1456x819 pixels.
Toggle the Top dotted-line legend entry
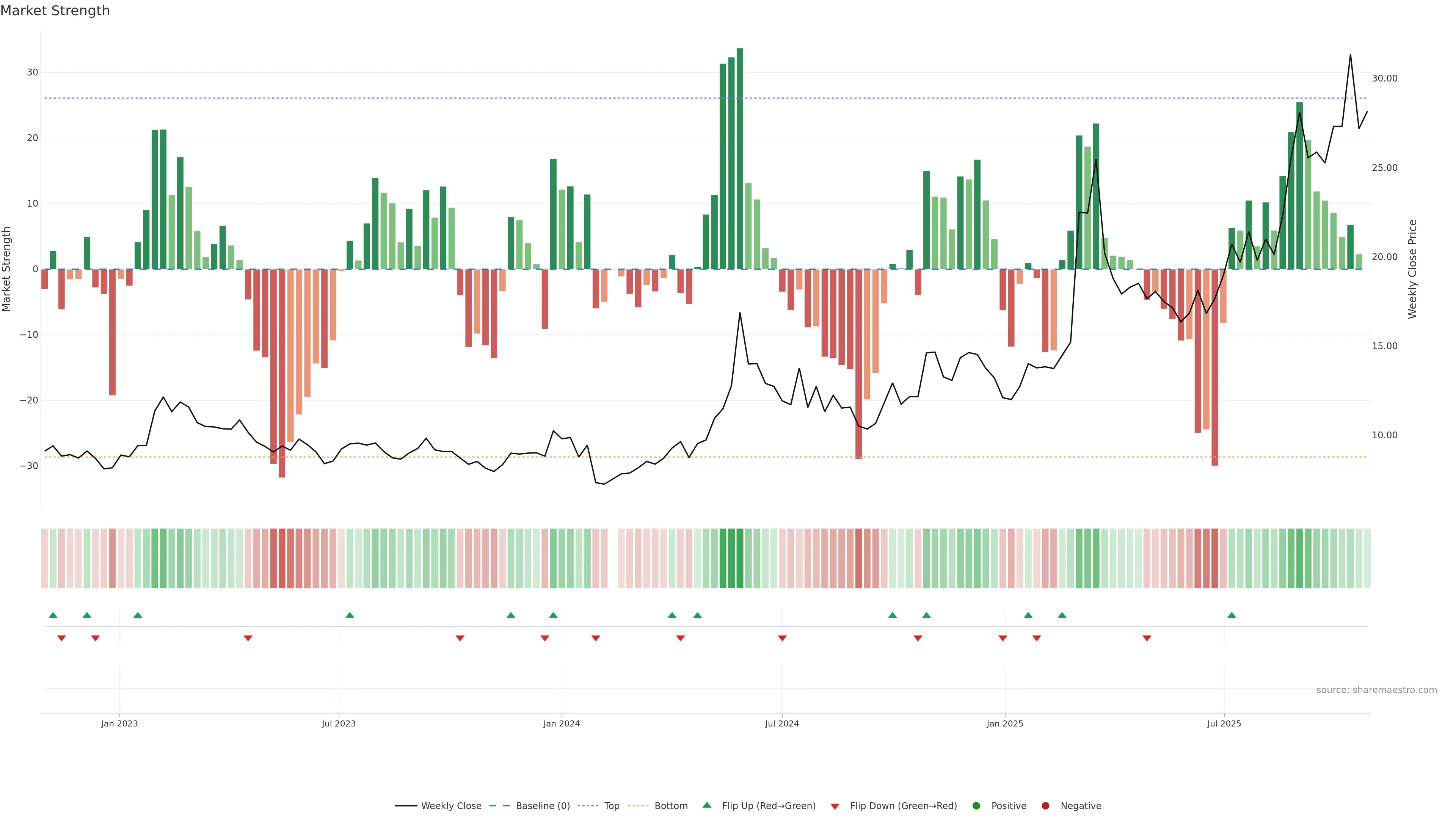tap(612, 806)
